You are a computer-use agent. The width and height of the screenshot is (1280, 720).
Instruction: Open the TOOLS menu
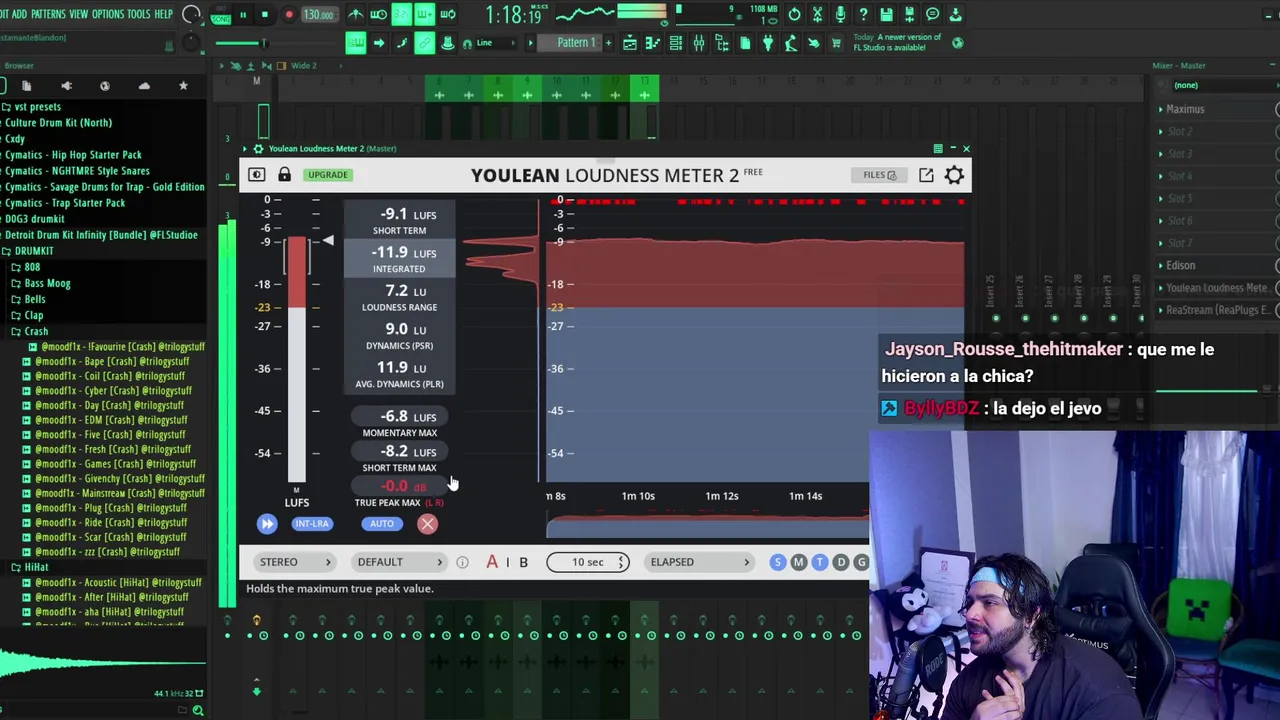click(x=138, y=14)
